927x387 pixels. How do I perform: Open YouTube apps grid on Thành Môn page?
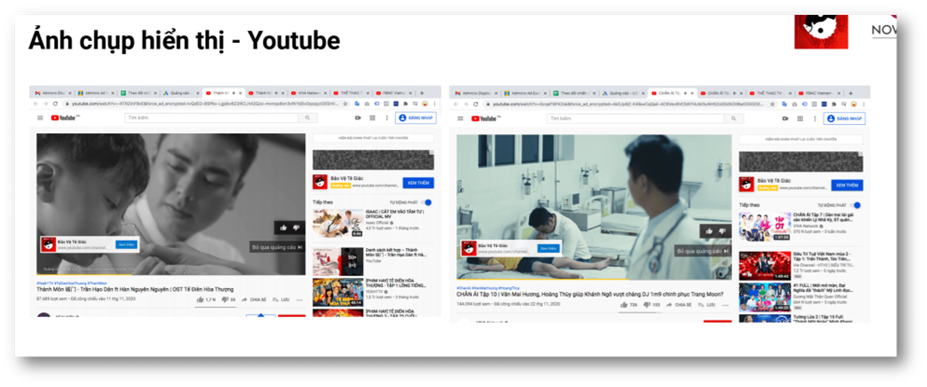click(372, 118)
